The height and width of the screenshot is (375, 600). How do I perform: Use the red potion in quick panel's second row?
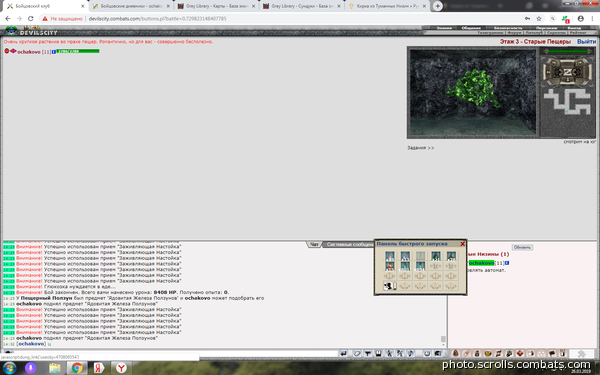tap(390, 266)
